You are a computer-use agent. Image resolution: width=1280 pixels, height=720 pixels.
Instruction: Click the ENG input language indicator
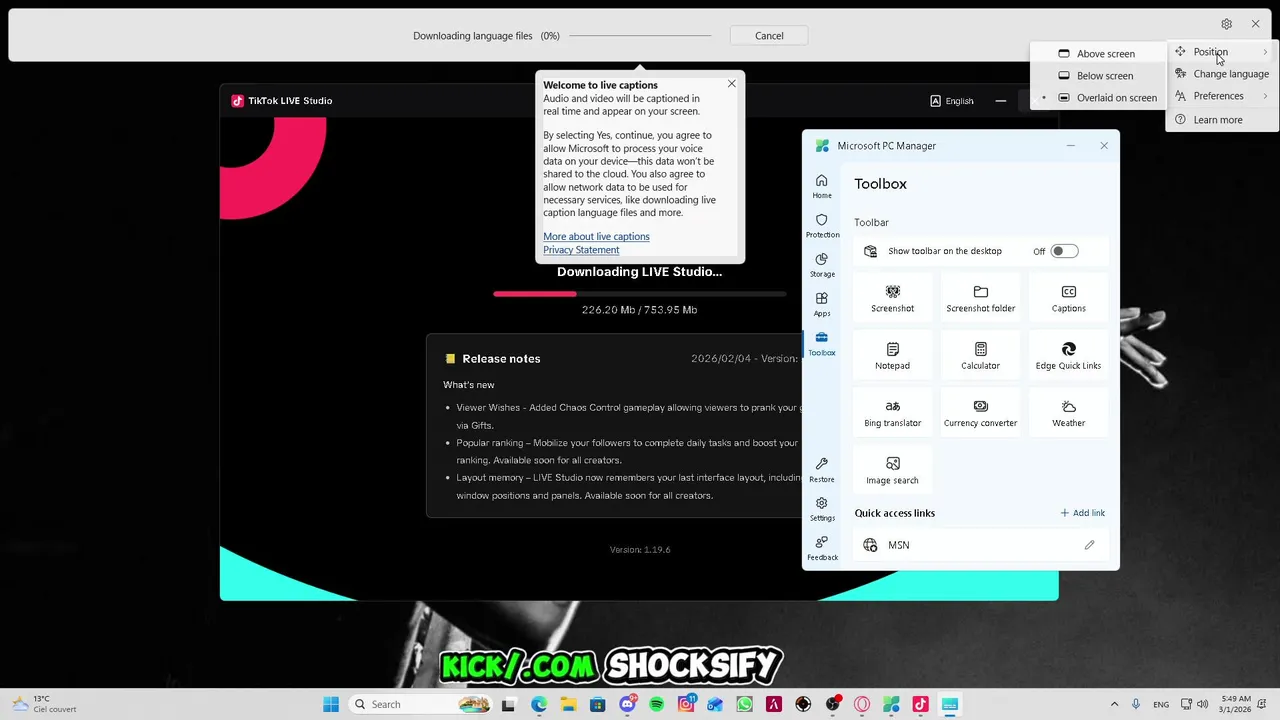pyautogui.click(x=1161, y=704)
